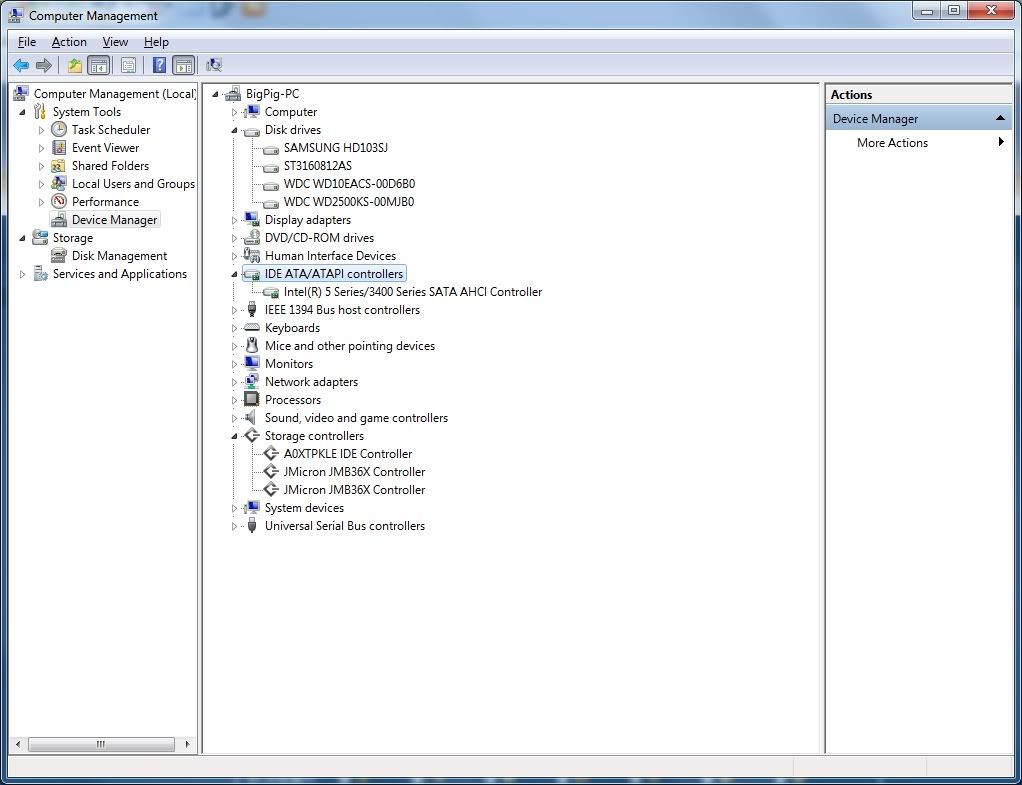Click the Services and Applications icon
The height and width of the screenshot is (785, 1022).
click(40, 274)
